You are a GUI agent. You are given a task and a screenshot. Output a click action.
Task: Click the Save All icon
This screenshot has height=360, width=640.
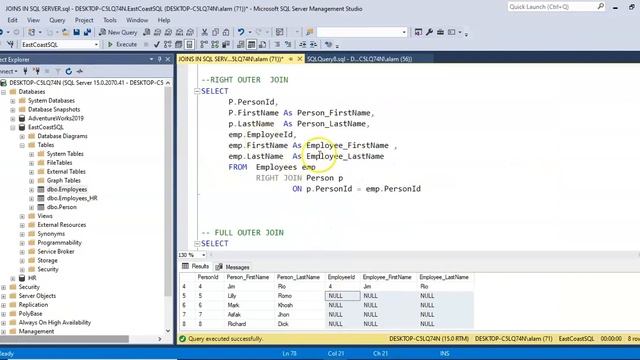pos(87,32)
